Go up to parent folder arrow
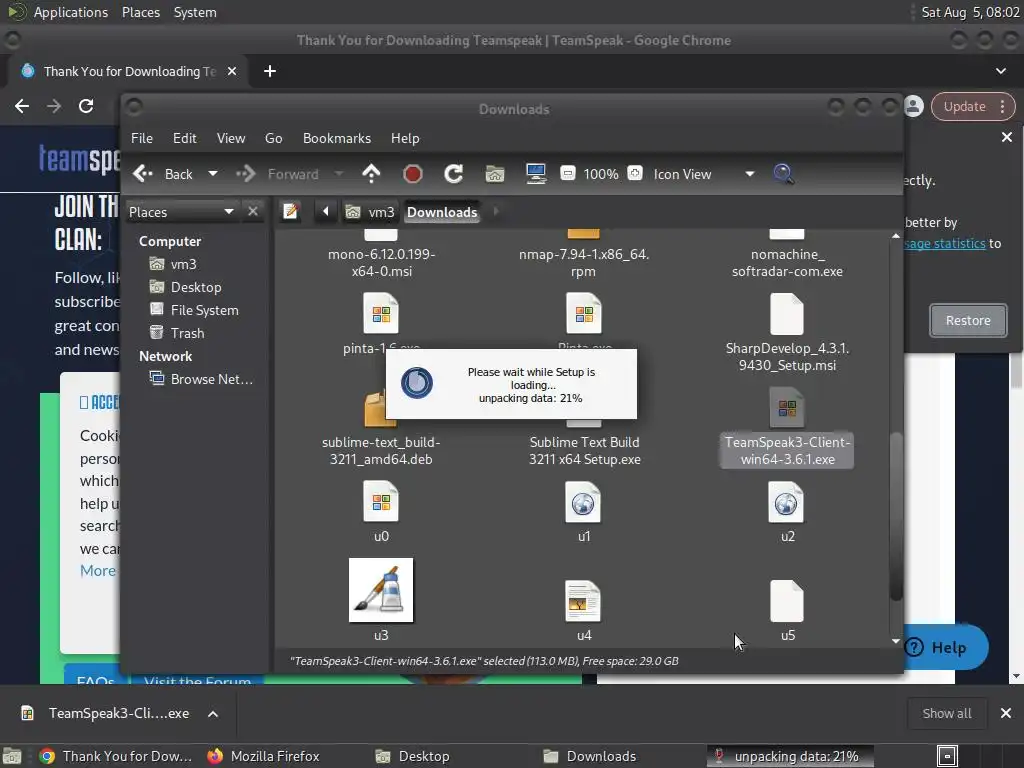This screenshot has width=1024, height=768. [371, 174]
